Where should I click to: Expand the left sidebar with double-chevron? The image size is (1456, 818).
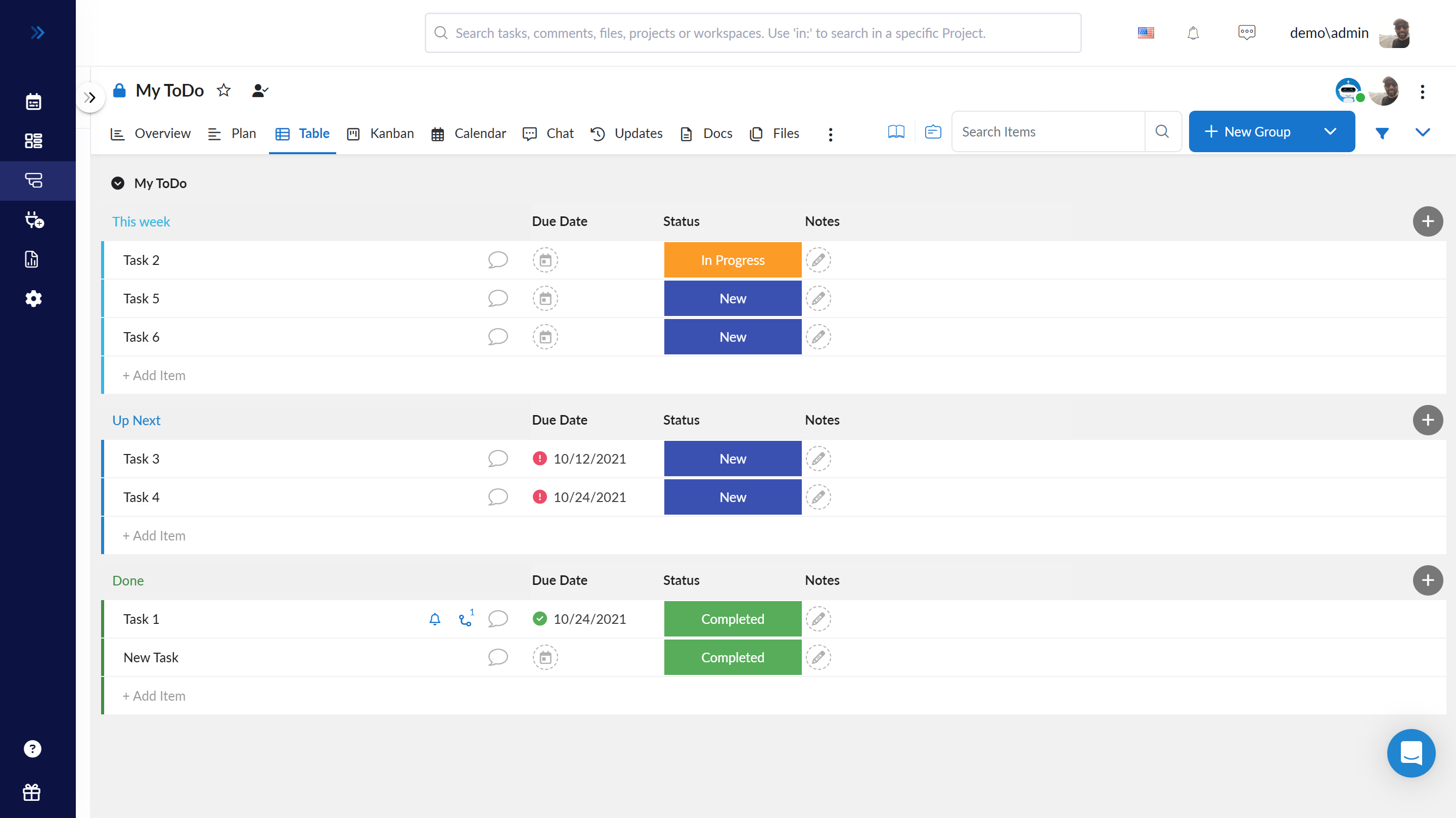pyautogui.click(x=37, y=33)
